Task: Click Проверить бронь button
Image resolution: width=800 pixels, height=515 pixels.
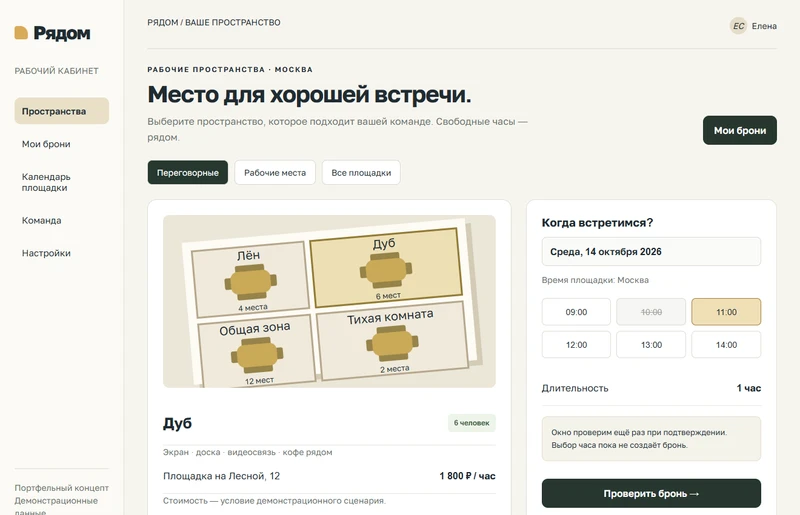Action: [651, 494]
